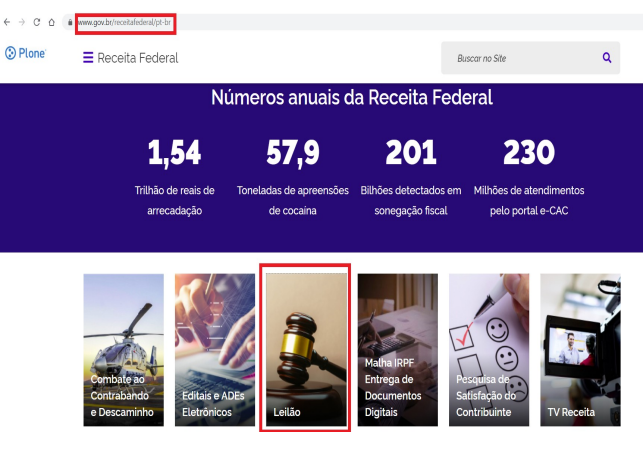Click the 1,54 figure
This screenshot has height=455, width=643.
[x=174, y=152]
